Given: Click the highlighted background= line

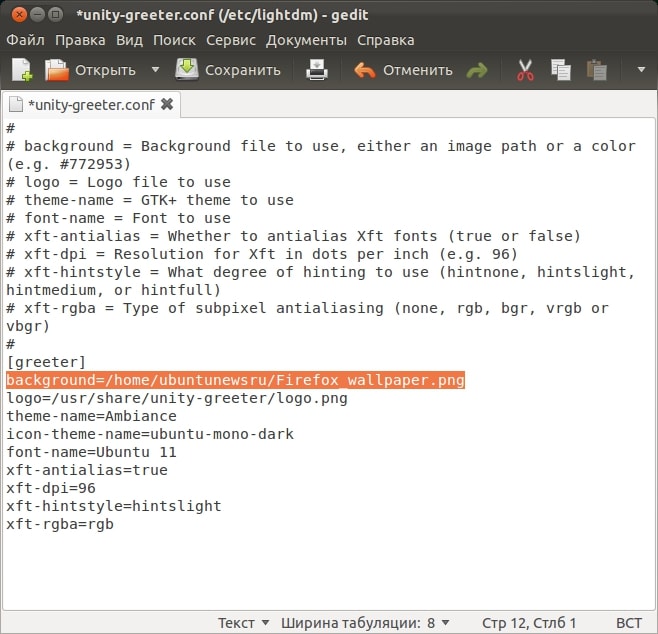Looking at the screenshot, I should pyautogui.click(x=235, y=380).
